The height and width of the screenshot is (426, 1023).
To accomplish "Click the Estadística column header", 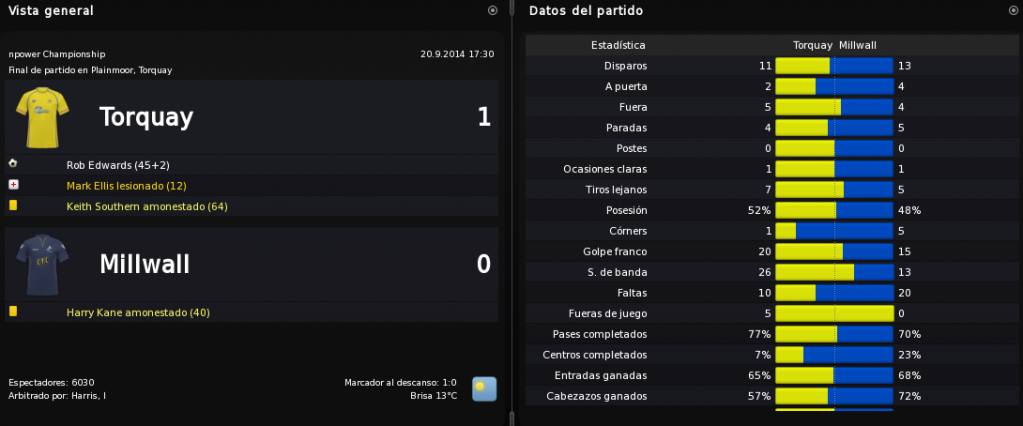I will [x=618, y=45].
